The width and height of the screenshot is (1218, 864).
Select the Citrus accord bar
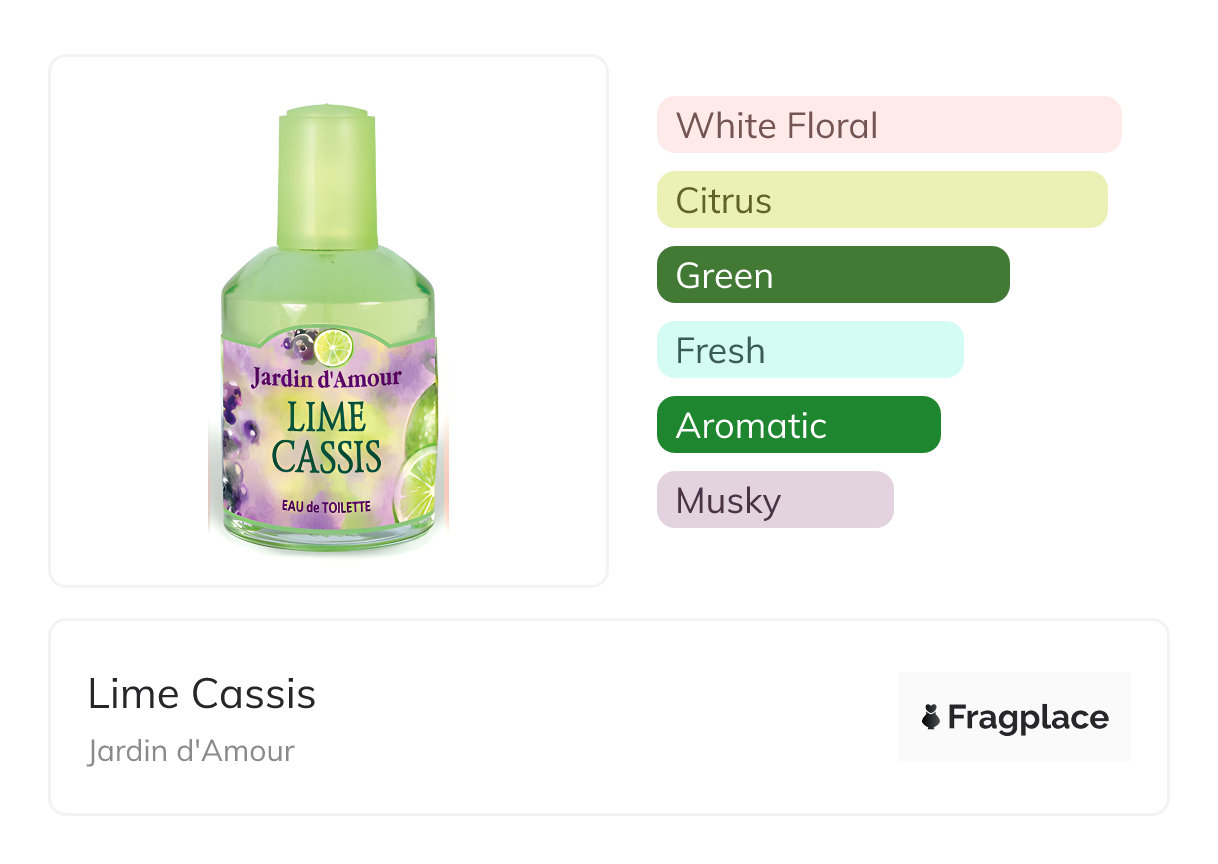click(x=881, y=200)
